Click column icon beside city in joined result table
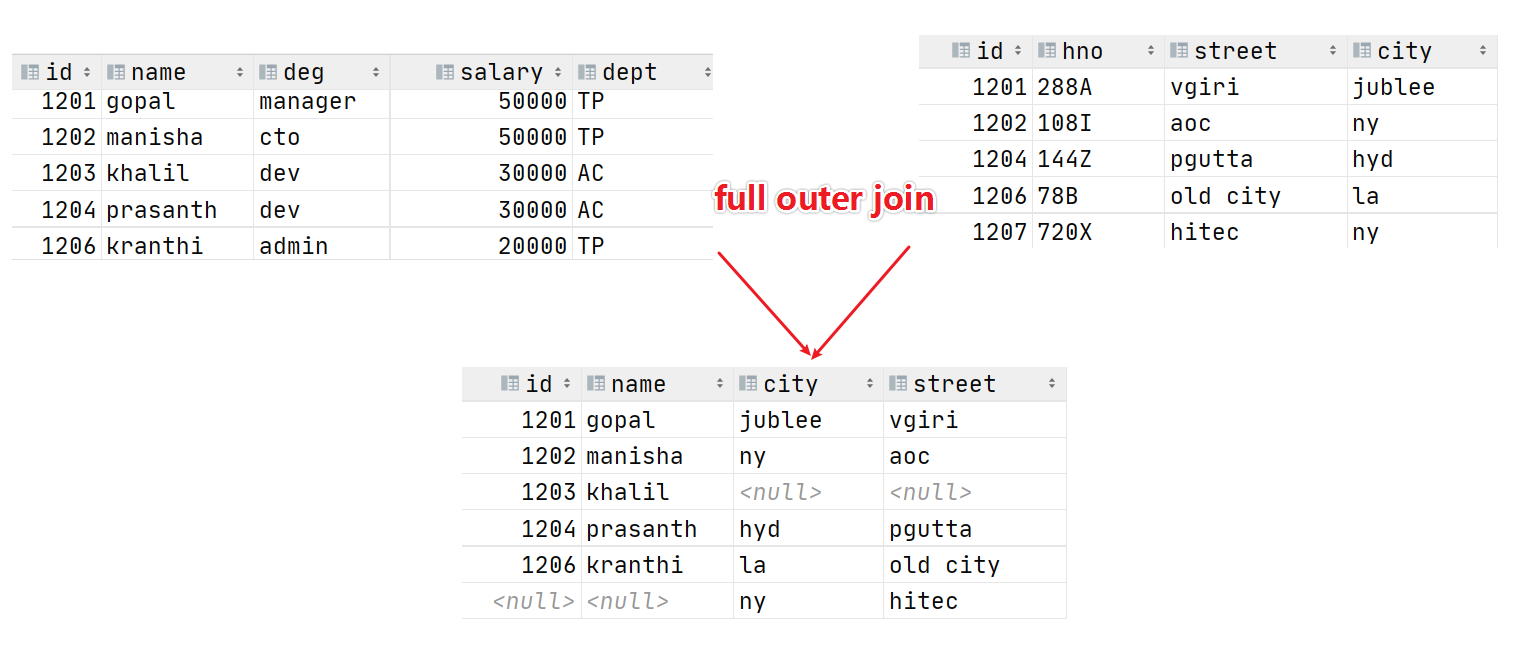Image resolution: width=1530 pixels, height=661 pixels. point(749,383)
